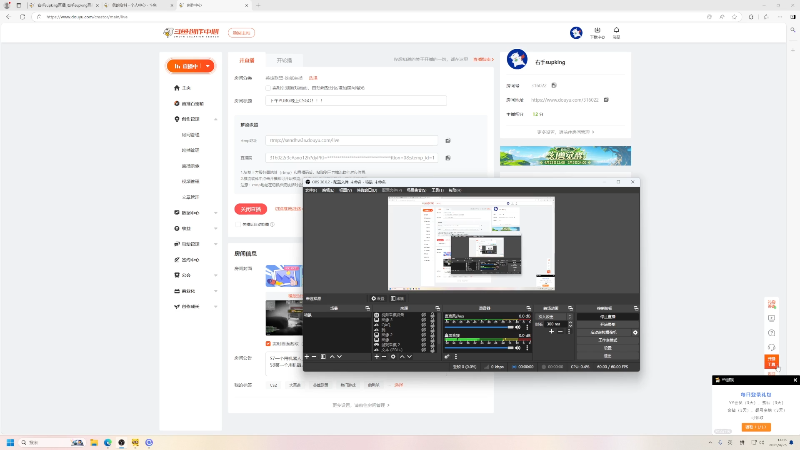The height and width of the screenshot is (450, 800).
Task: Open the File menu in OBS
Action: 311,190
